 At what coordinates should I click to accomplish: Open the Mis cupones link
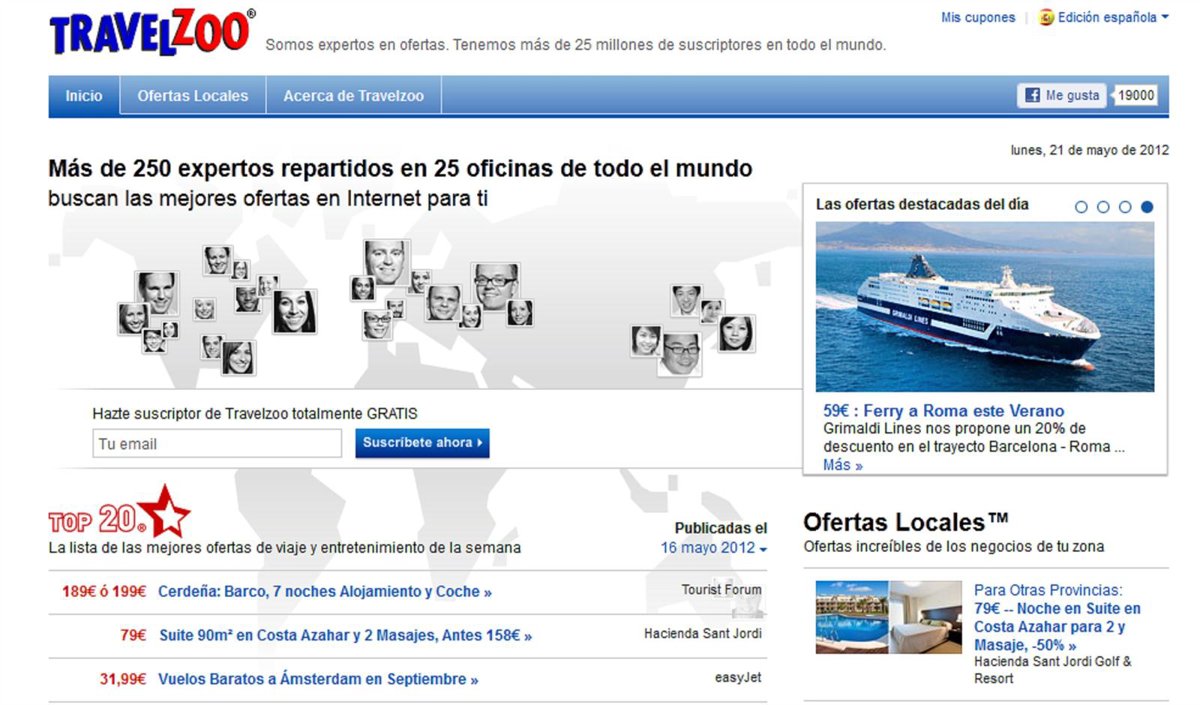[x=977, y=17]
